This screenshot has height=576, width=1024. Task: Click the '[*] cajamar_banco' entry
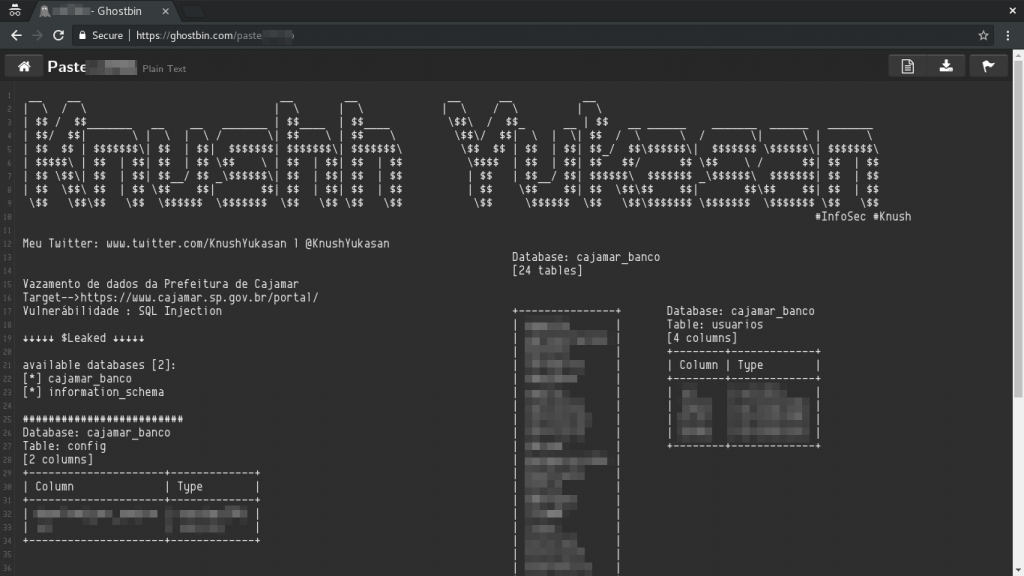(77, 379)
